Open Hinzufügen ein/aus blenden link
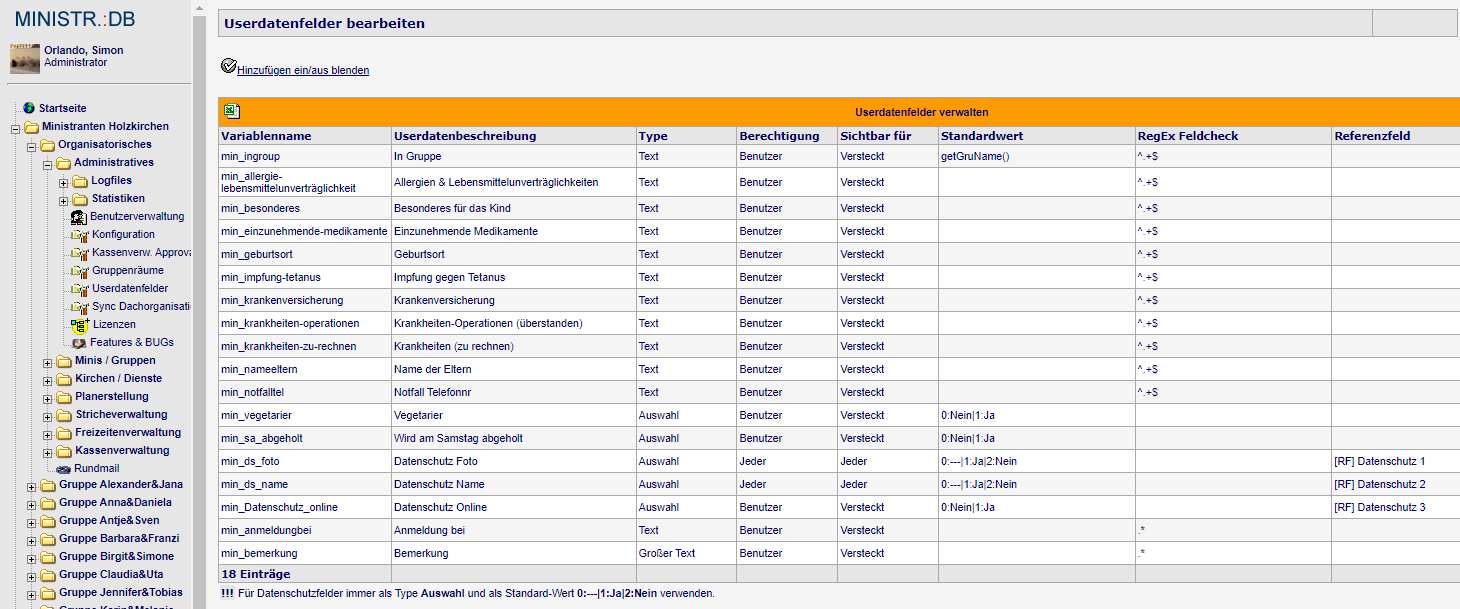Image resolution: width=1460 pixels, height=609 pixels. (x=303, y=70)
